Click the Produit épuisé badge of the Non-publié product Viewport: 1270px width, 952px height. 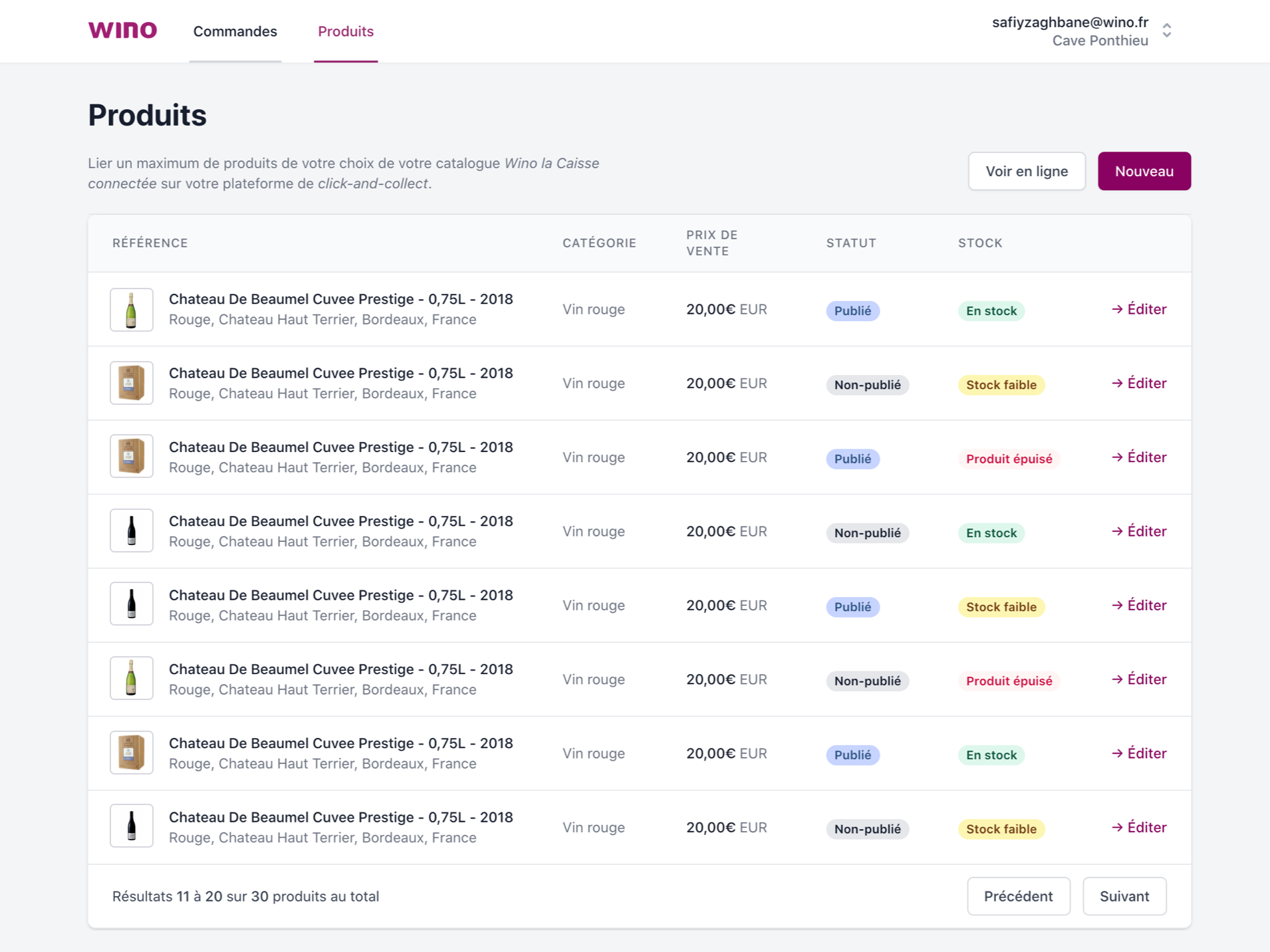click(1009, 681)
